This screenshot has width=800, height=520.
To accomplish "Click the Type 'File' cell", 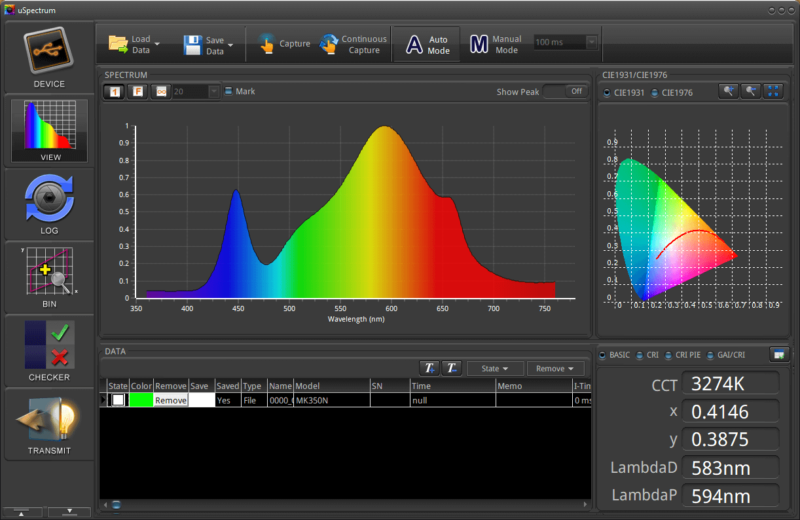I will [x=254, y=400].
